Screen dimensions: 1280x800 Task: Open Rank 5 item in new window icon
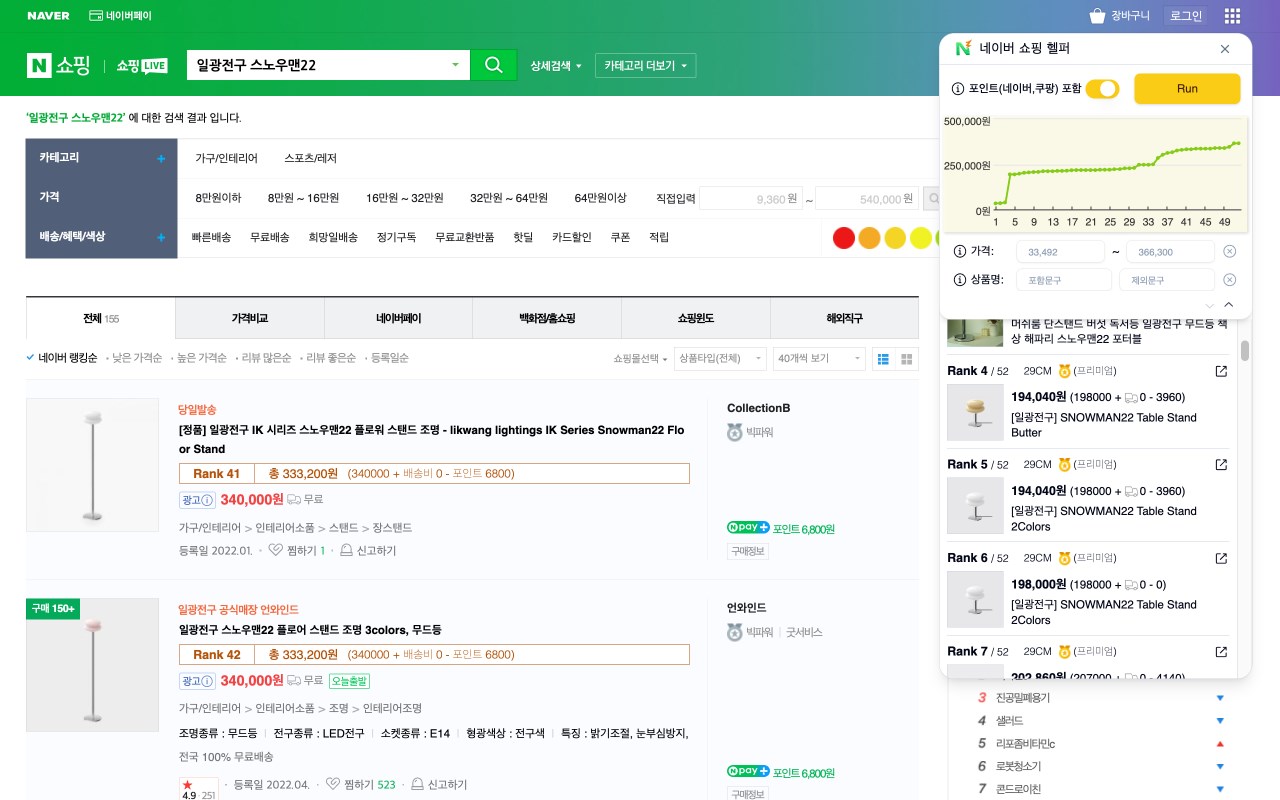click(1220, 465)
